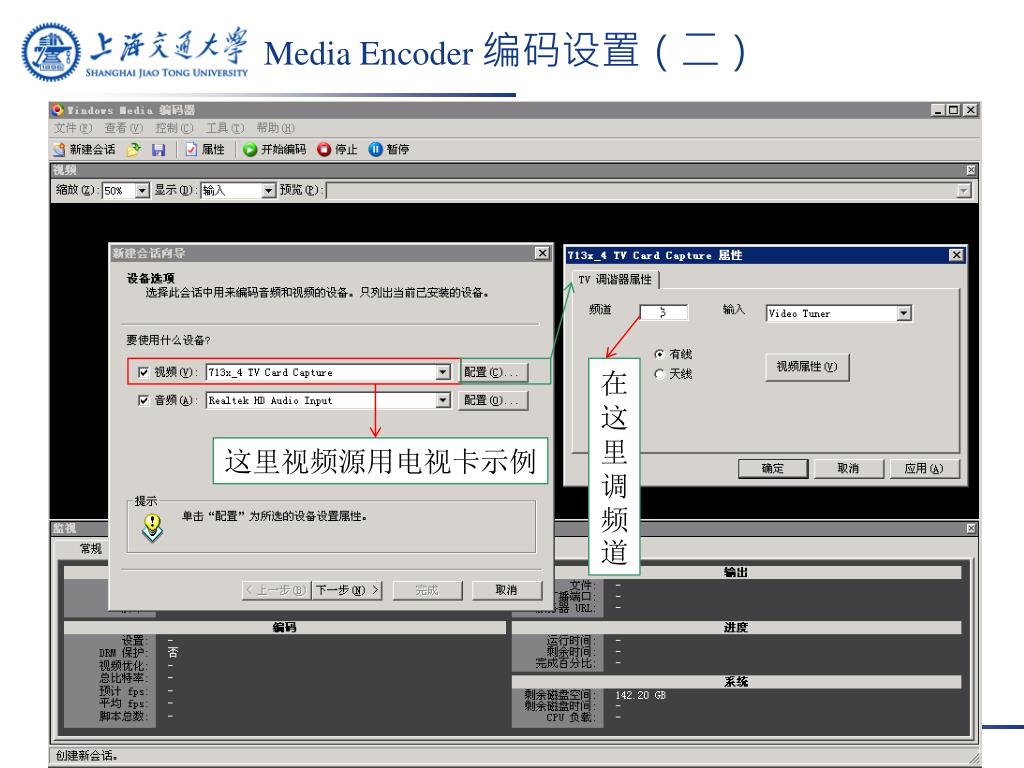Click the Back (上一步) wizard button
1024x768 pixels.
point(276,590)
